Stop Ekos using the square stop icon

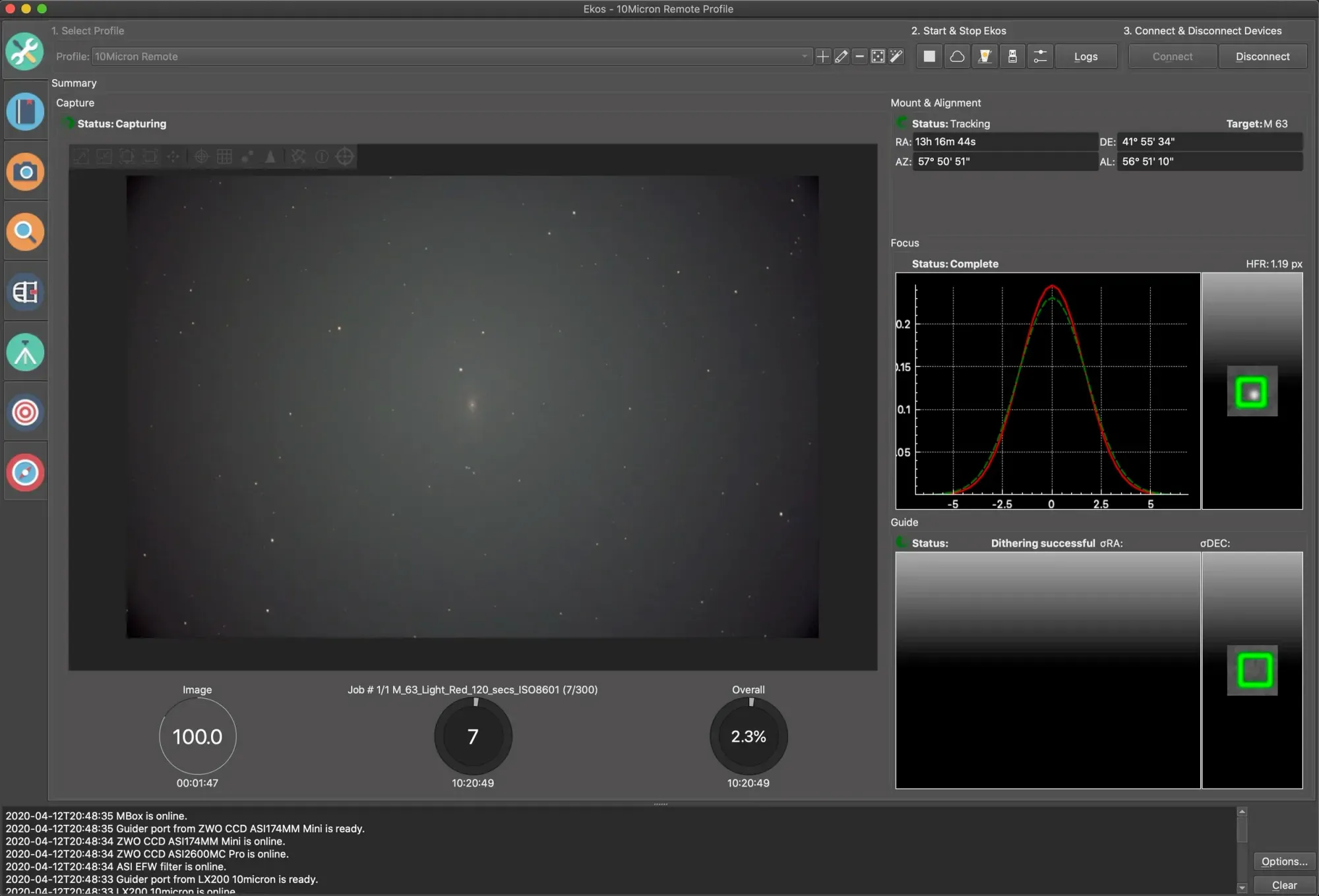(929, 56)
